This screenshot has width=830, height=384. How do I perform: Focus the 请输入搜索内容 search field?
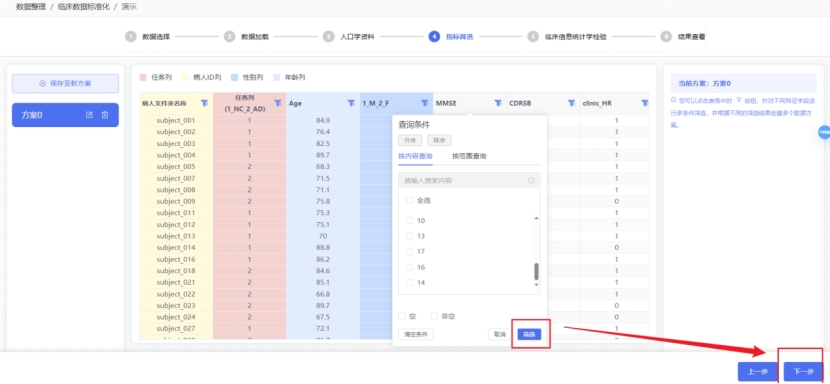pyautogui.click(x=470, y=181)
